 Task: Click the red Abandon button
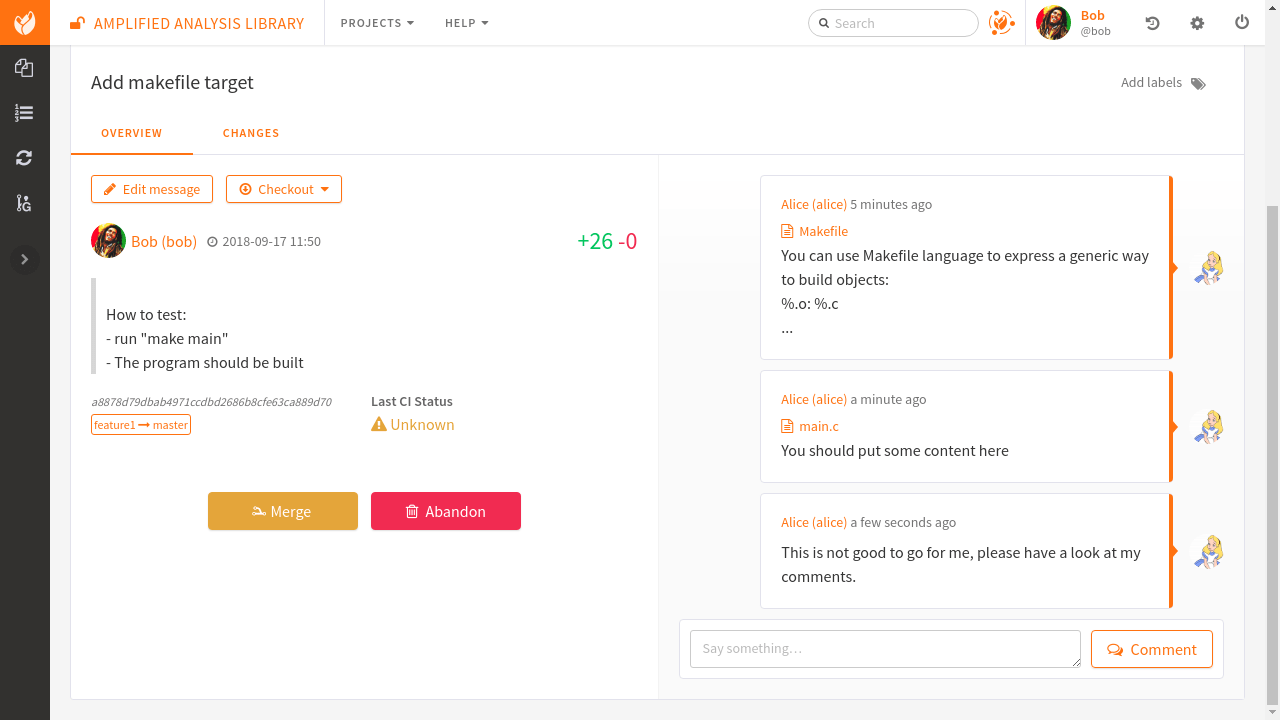[445, 511]
